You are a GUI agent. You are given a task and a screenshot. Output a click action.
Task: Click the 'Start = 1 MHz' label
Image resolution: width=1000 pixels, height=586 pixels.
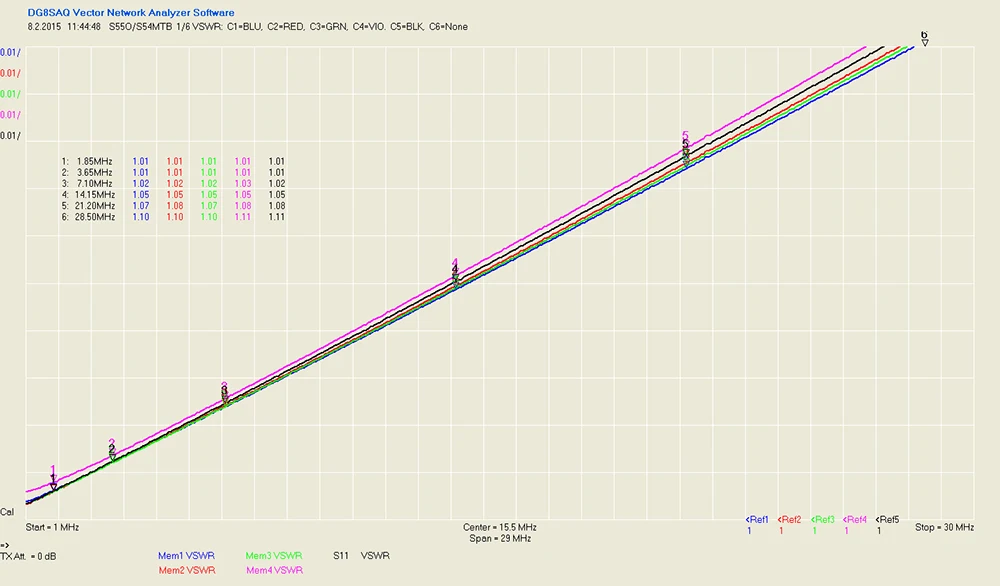pyautogui.click(x=52, y=527)
